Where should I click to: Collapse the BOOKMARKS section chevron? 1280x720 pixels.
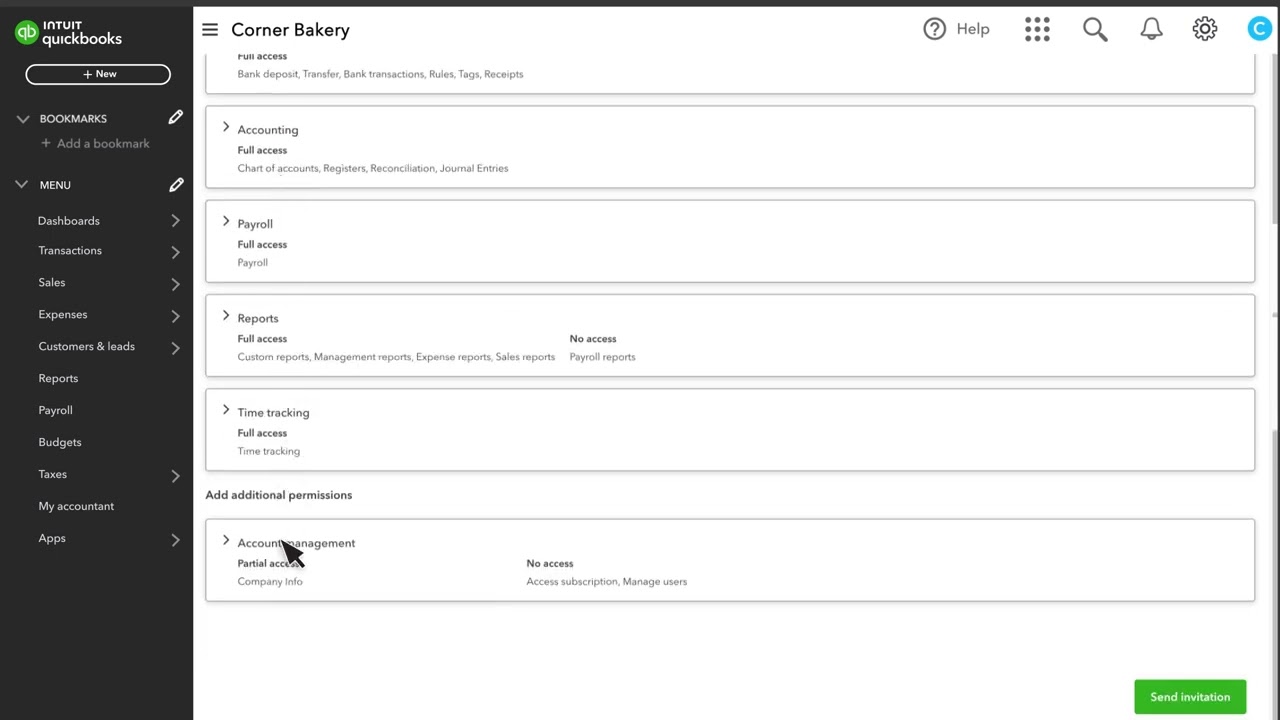coord(22,118)
